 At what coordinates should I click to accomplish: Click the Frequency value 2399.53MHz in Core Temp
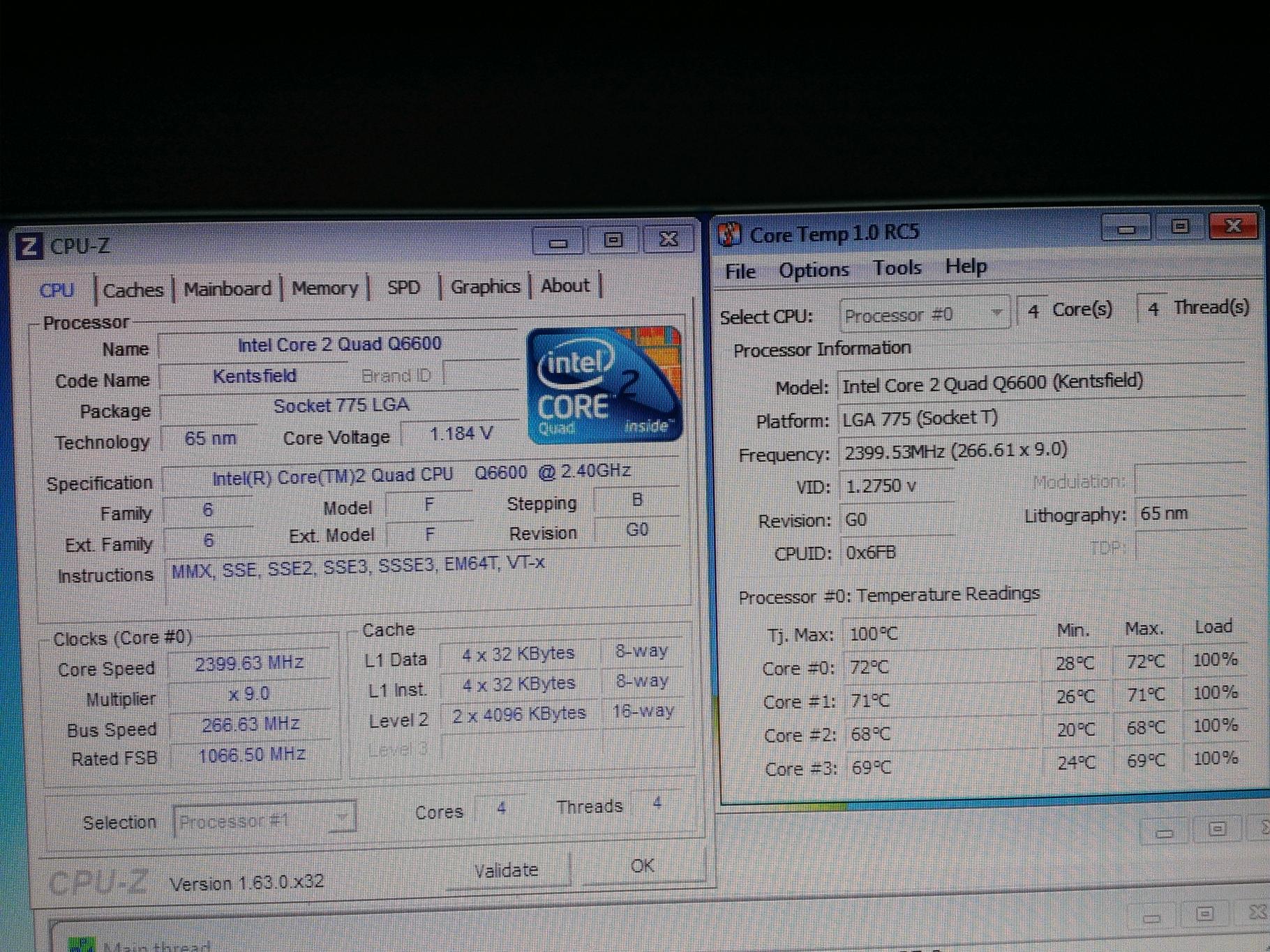point(955,451)
